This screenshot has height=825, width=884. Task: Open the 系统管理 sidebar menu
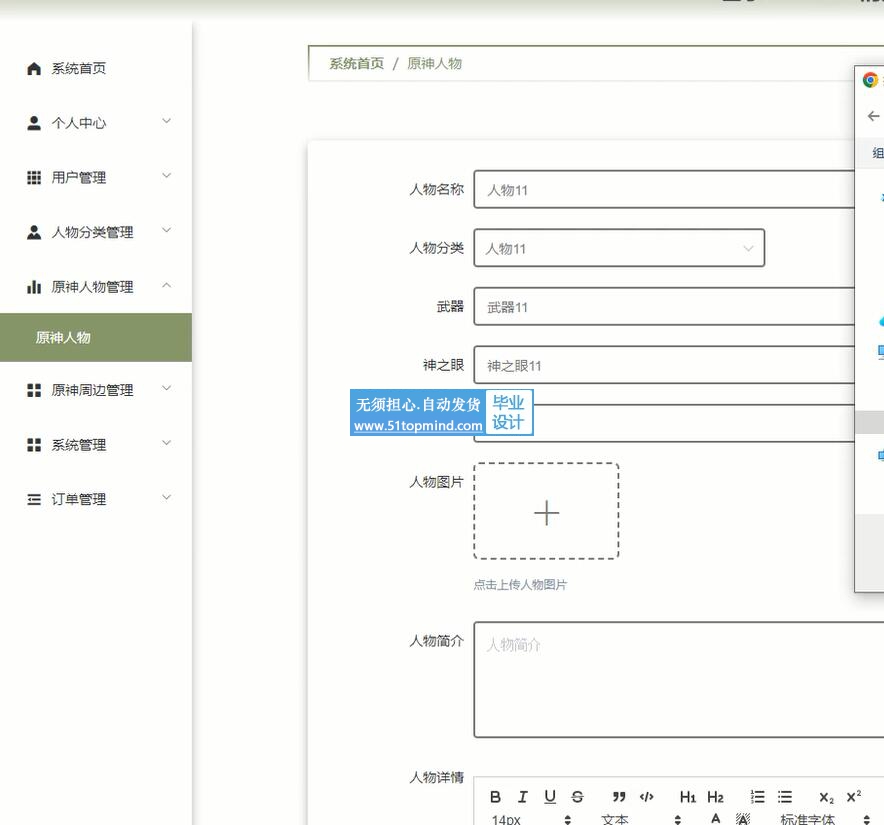point(96,445)
